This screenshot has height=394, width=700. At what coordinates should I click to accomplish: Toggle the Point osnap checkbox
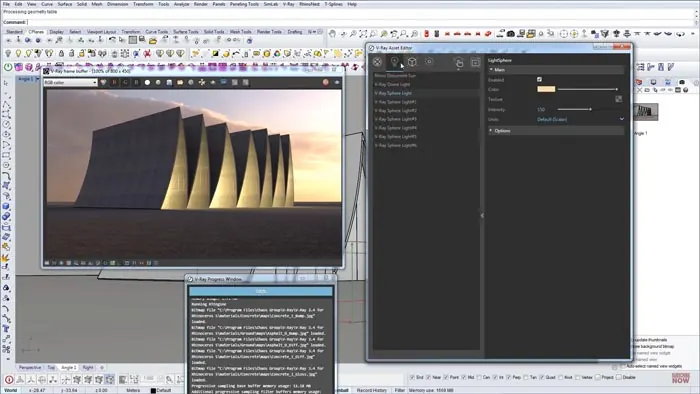(446, 377)
